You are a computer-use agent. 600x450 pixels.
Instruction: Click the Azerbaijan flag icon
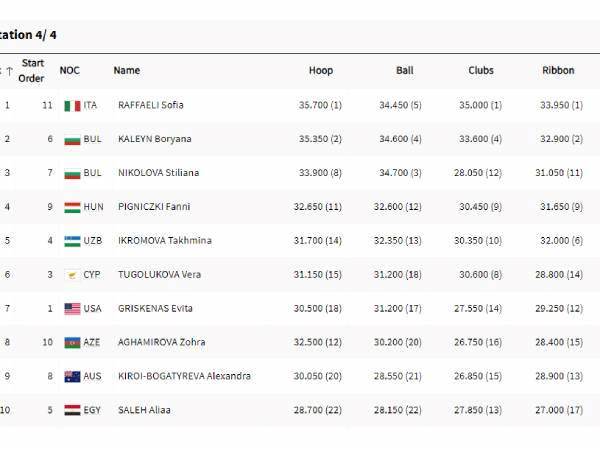coord(72,342)
